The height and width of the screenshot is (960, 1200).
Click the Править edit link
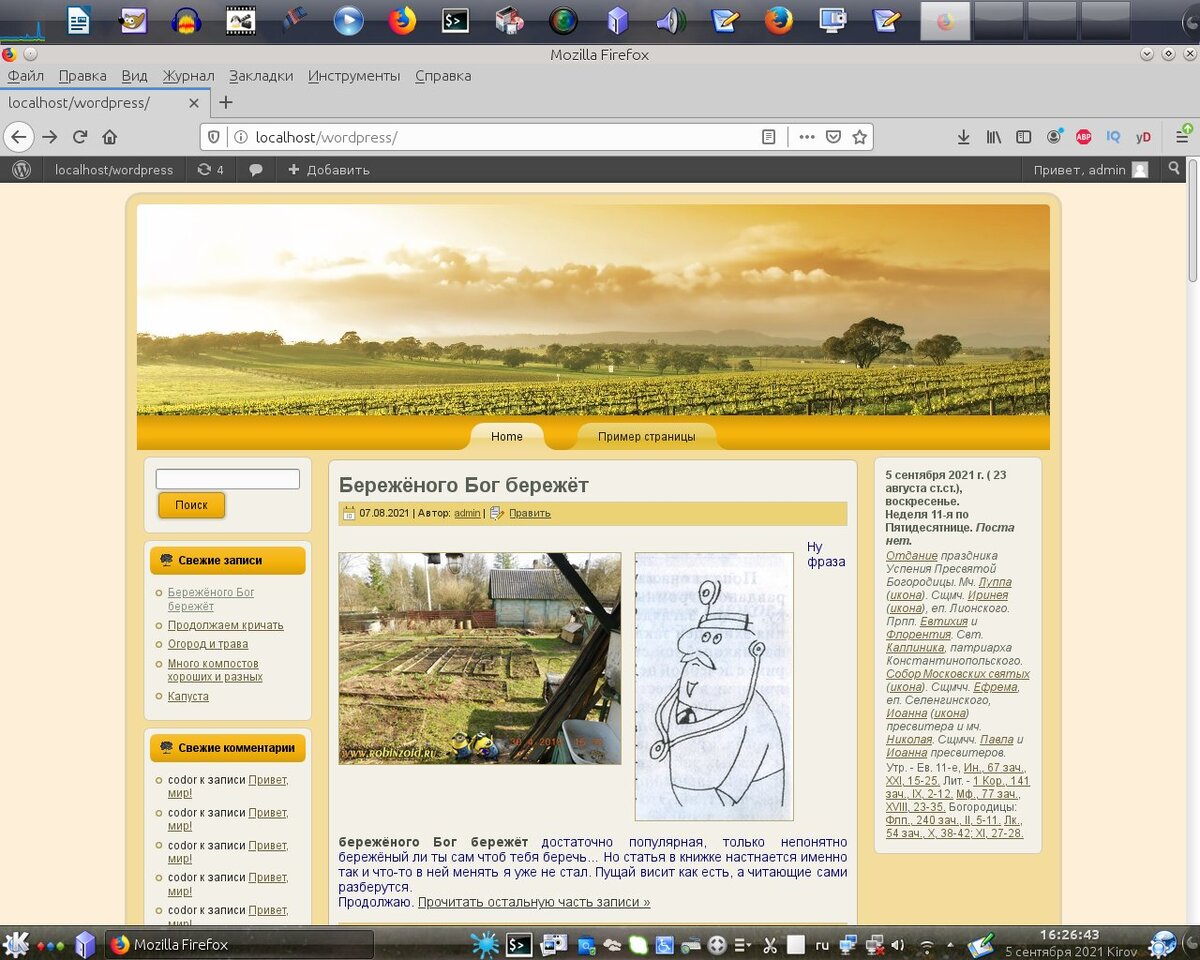(530, 513)
